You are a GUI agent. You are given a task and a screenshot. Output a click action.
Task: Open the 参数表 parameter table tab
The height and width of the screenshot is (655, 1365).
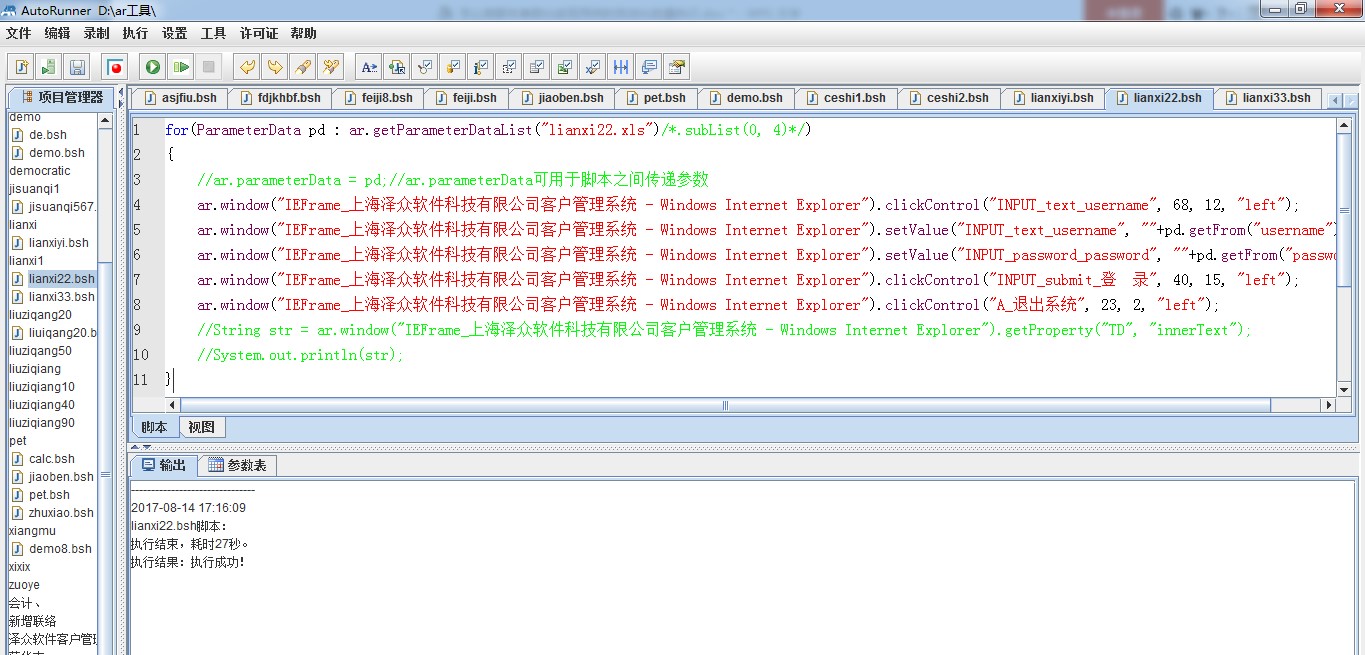[238, 465]
